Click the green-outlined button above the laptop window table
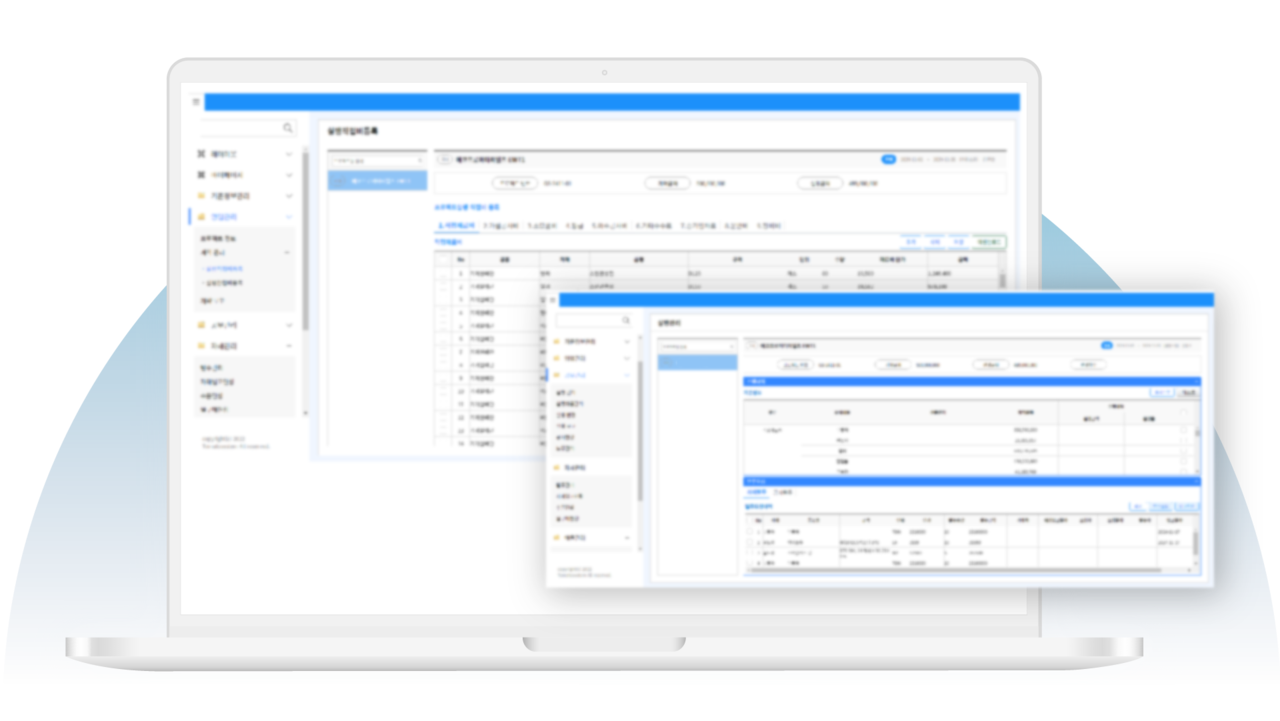The height and width of the screenshot is (721, 1280). pyautogui.click(x=989, y=242)
